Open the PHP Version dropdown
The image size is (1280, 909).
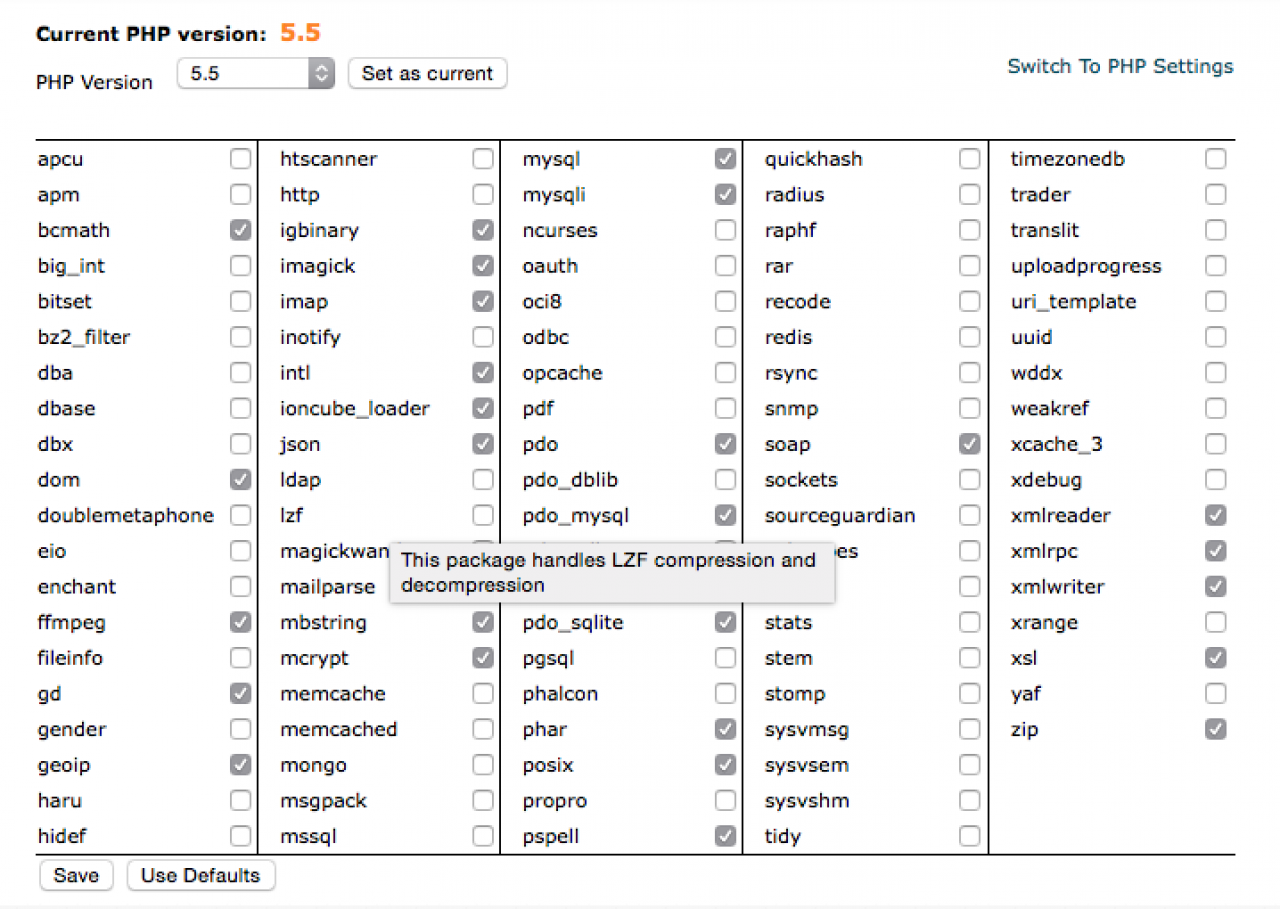[255, 74]
